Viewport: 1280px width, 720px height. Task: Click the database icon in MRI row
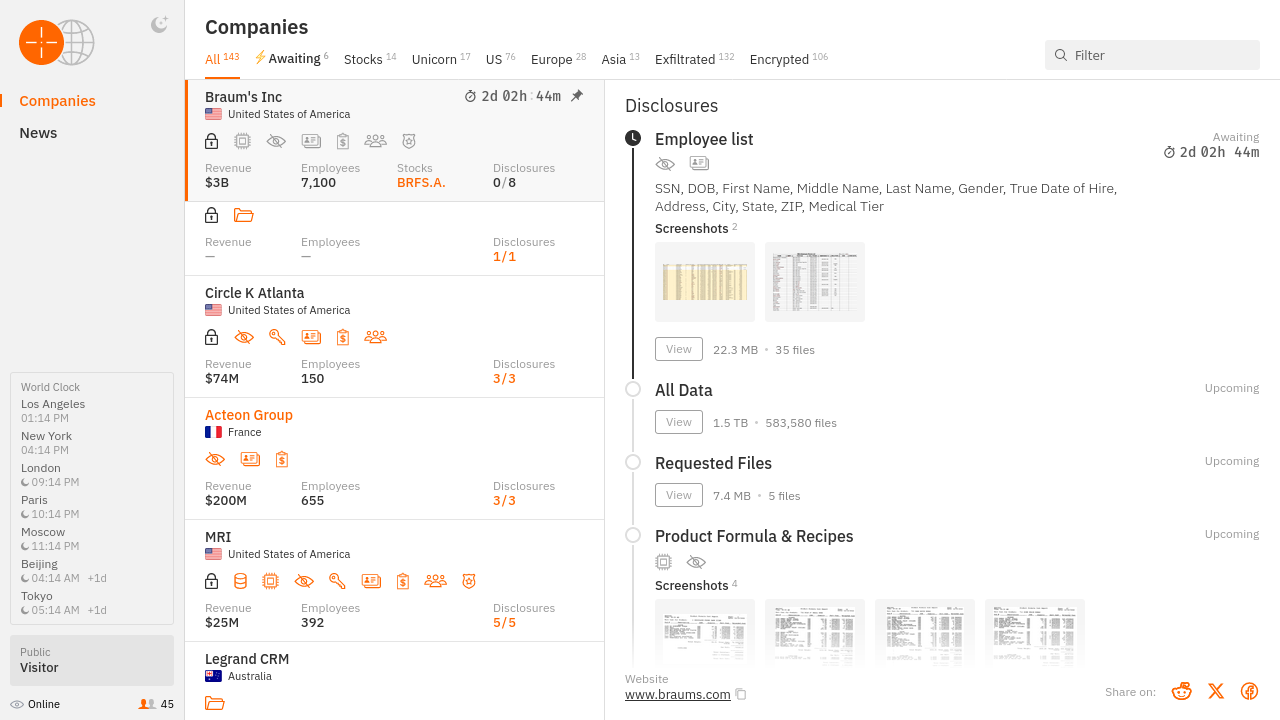(240, 581)
